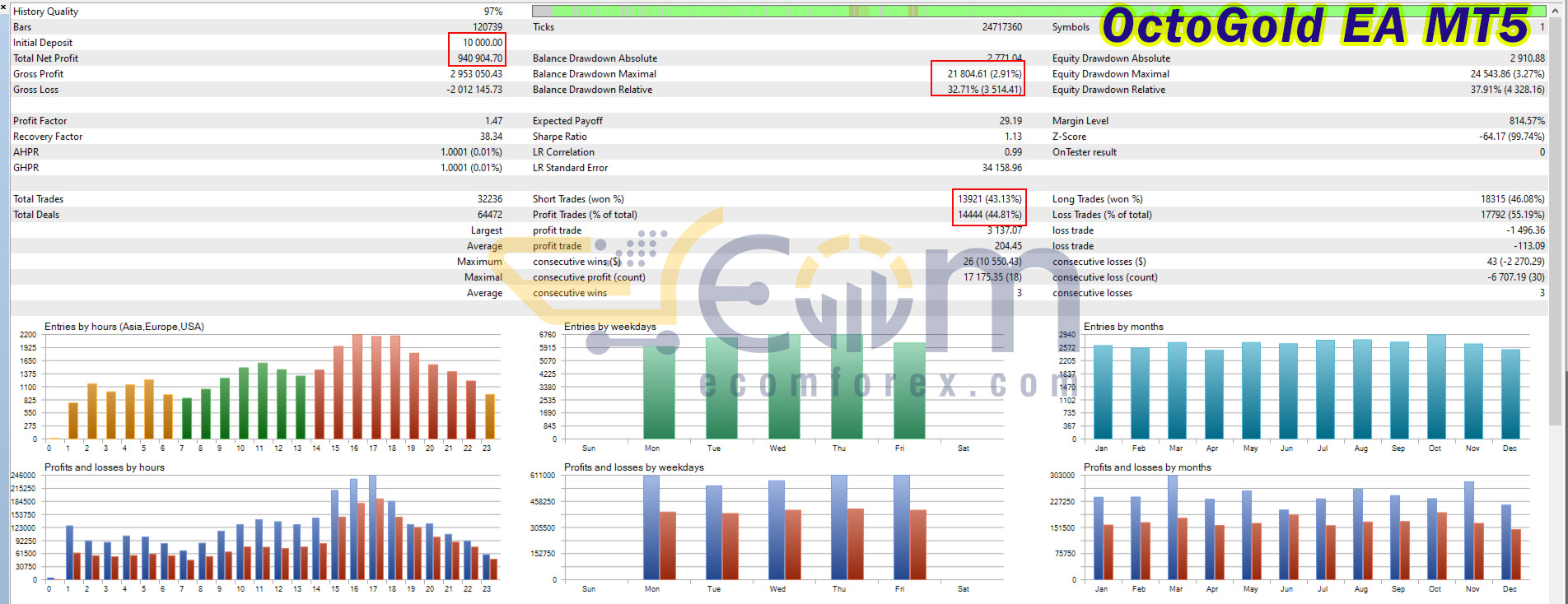Click the History Quality value 97%
1568x604 pixels.
[493, 12]
